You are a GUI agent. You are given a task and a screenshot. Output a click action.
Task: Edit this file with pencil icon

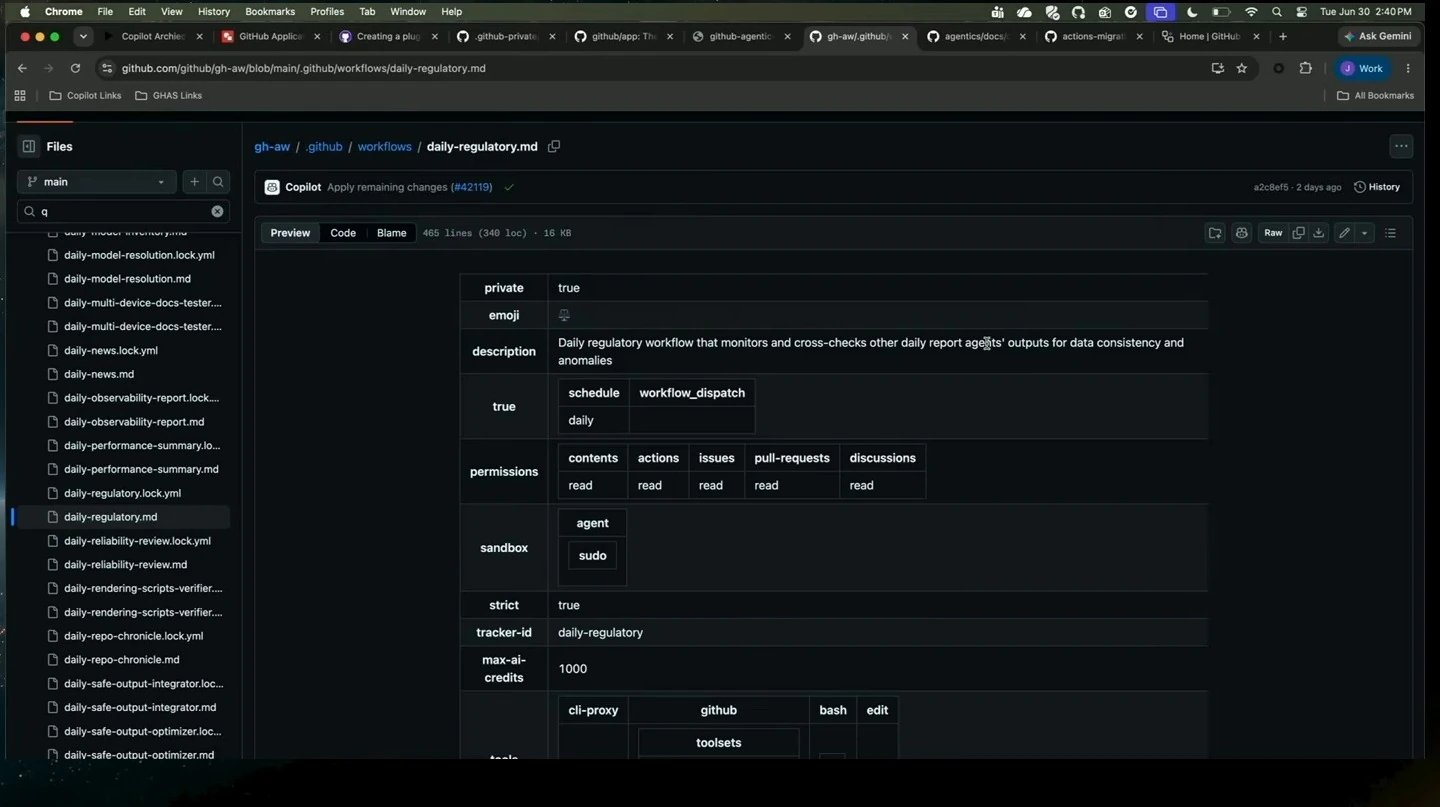1345,233
